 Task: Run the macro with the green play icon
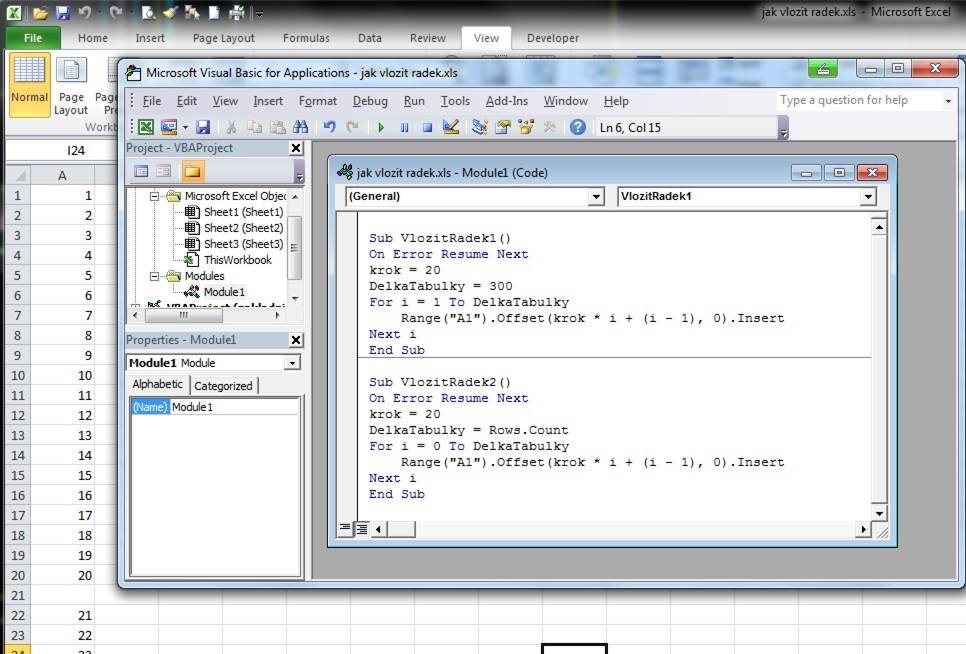pyautogui.click(x=380, y=127)
